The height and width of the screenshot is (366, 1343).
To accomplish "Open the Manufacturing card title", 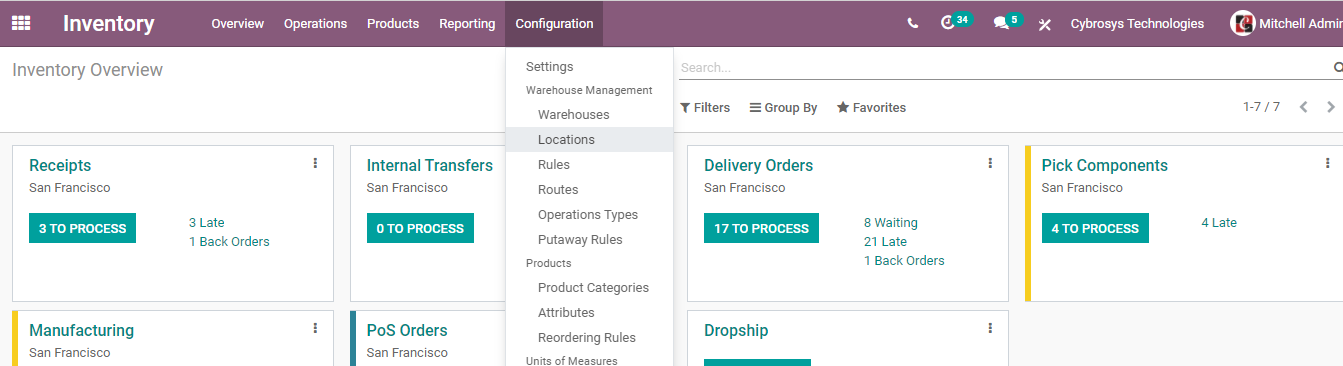I will pyautogui.click(x=81, y=331).
